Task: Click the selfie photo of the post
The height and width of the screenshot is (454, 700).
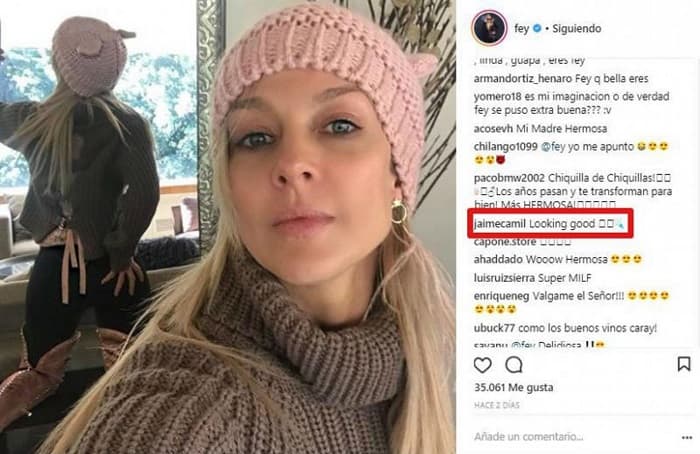Action: (228, 227)
